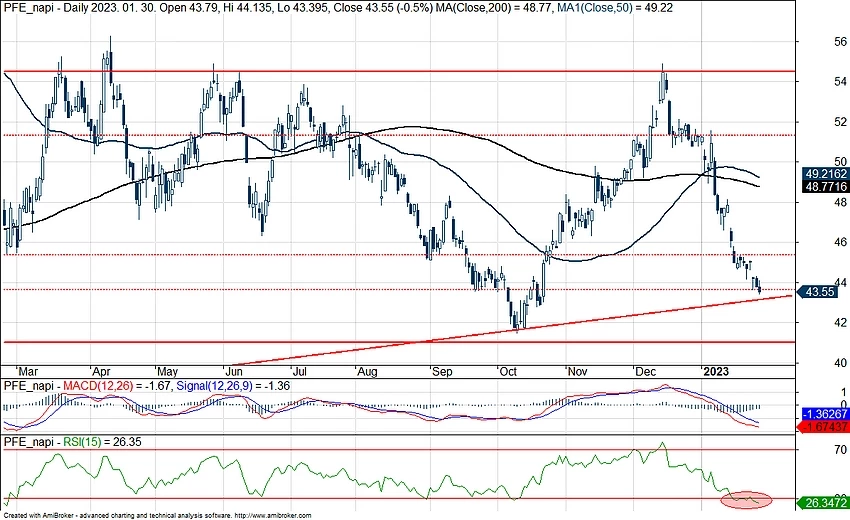This screenshot has width=850, height=520.
Task: Click the 'Nov' month label on time axis
Action: pyautogui.click(x=577, y=372)
